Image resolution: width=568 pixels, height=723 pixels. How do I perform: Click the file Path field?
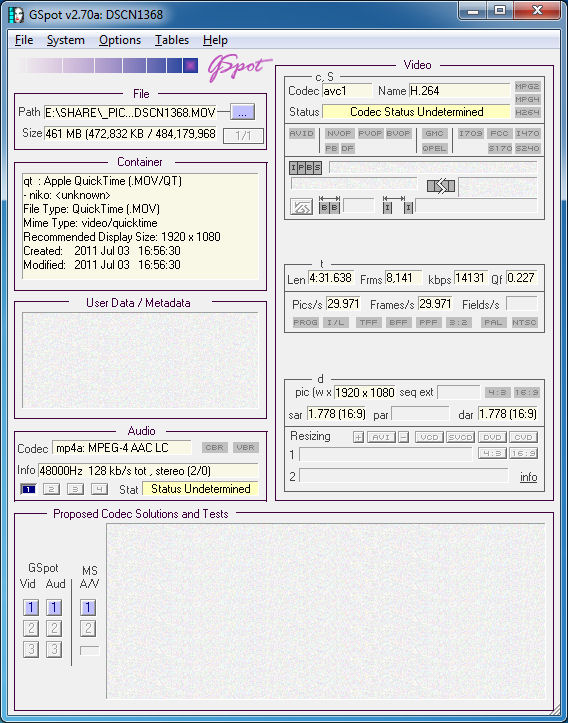coord(130,112)
